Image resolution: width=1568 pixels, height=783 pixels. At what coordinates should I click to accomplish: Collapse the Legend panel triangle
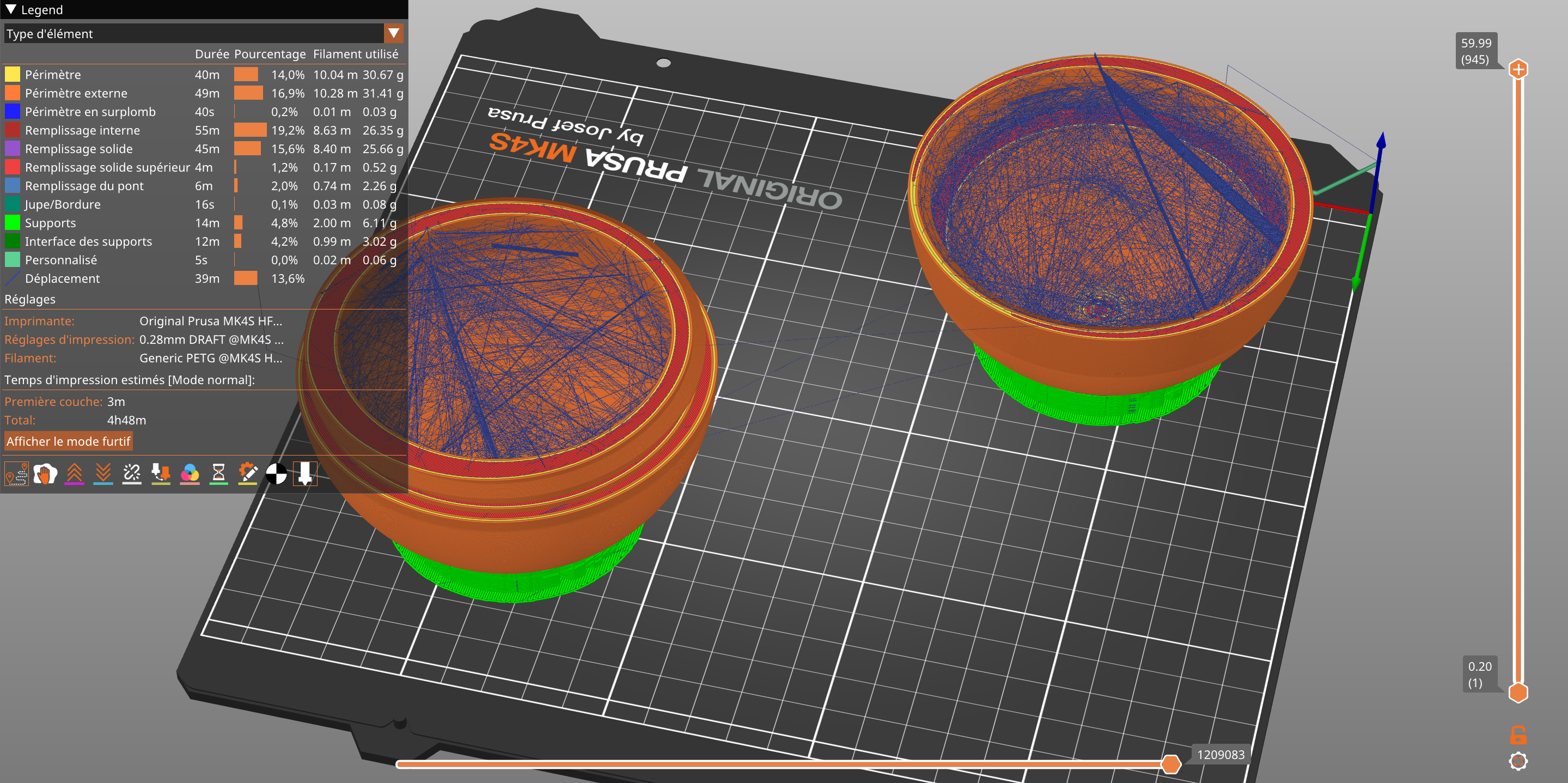(11, 9)
